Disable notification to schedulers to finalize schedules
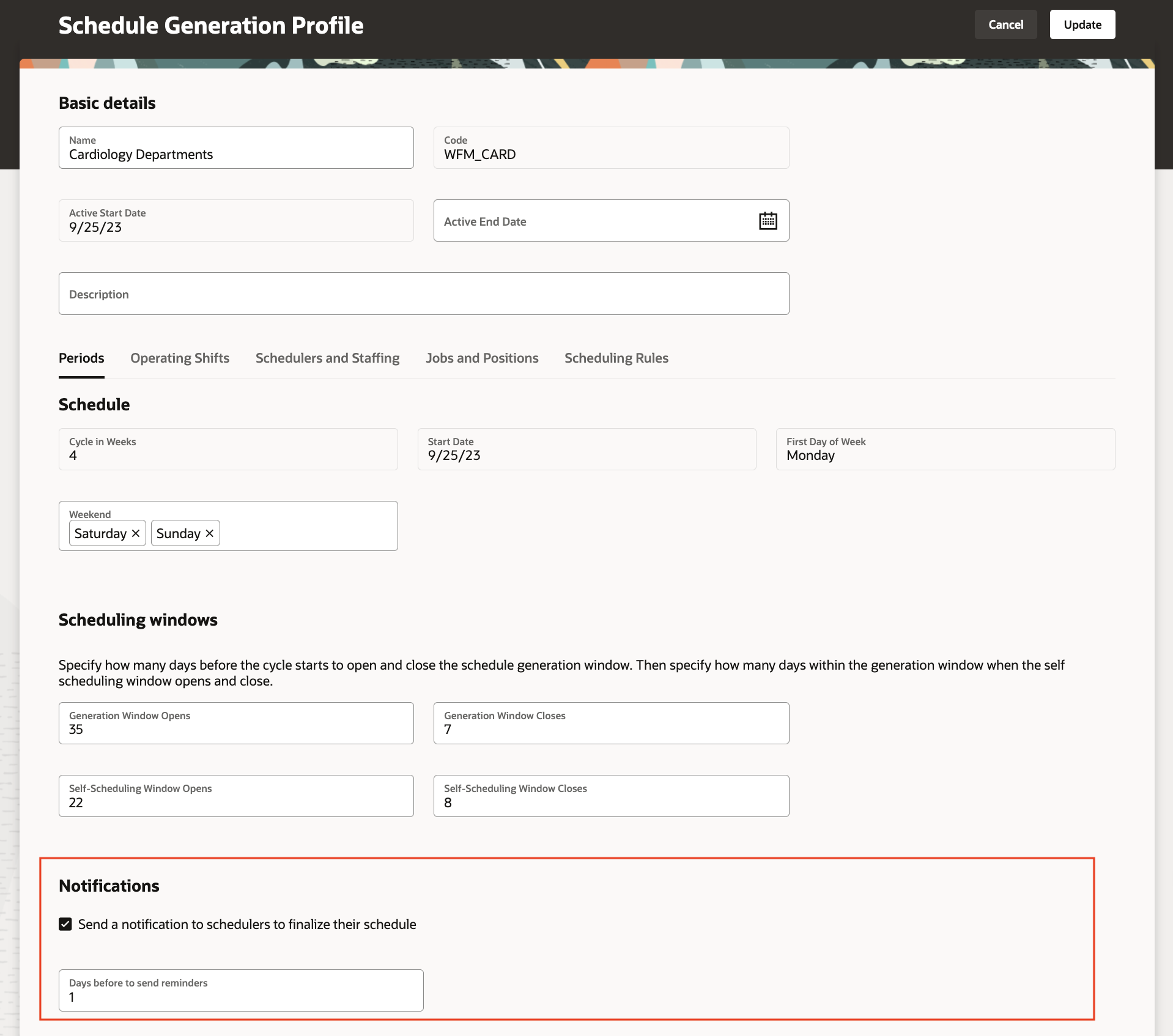This screenshot has width=1173, height=1036. coord(65,924)
